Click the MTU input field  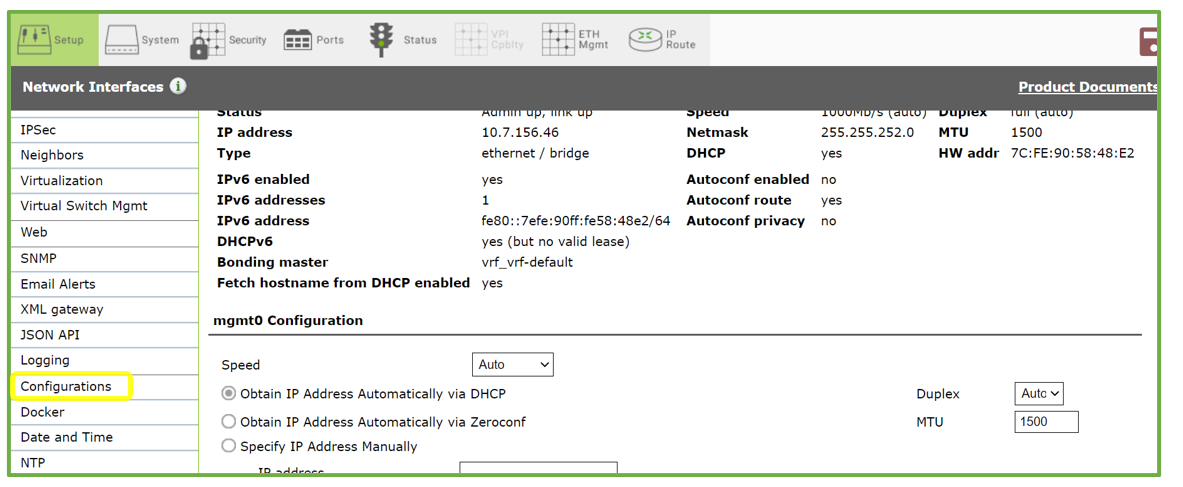(1046, 422)
